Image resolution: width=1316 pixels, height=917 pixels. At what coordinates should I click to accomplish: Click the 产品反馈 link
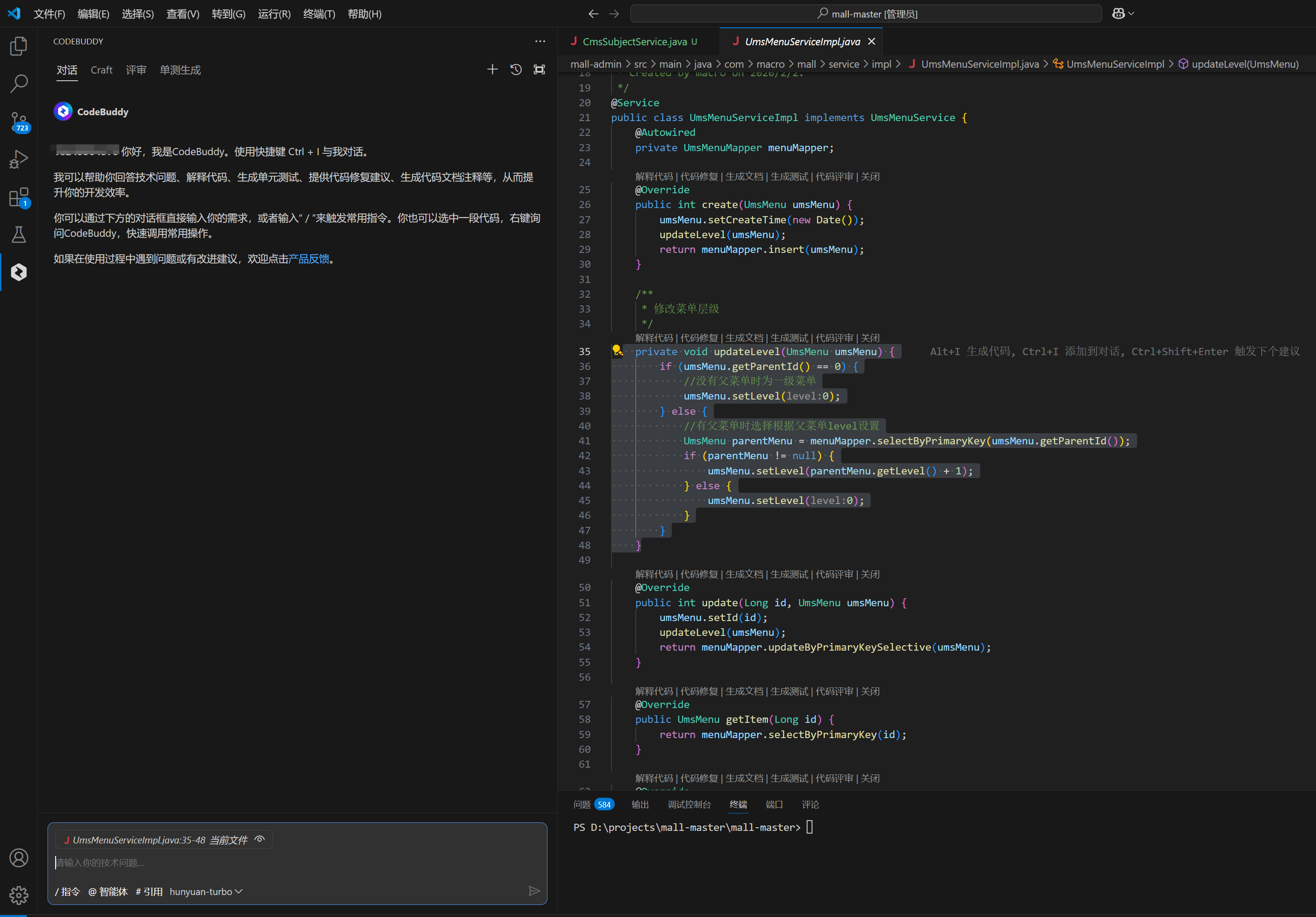click(308, 259)
